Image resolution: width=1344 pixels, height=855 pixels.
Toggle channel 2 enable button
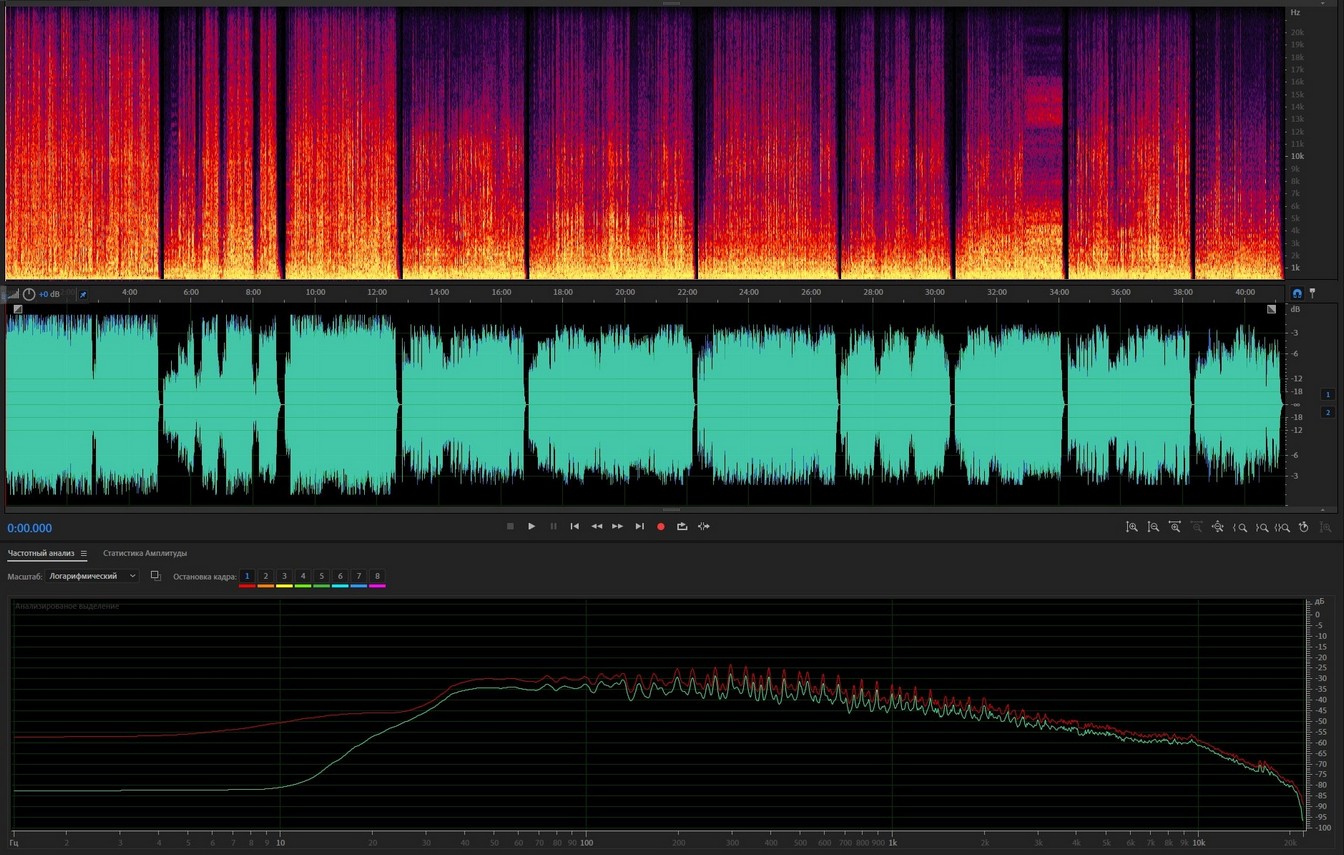coord(1328,412)
